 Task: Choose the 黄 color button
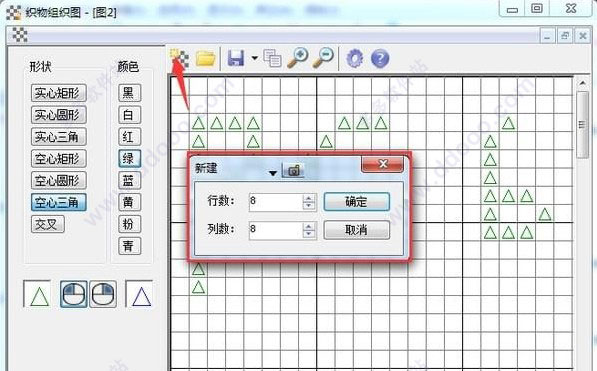[x=129, y=202]
